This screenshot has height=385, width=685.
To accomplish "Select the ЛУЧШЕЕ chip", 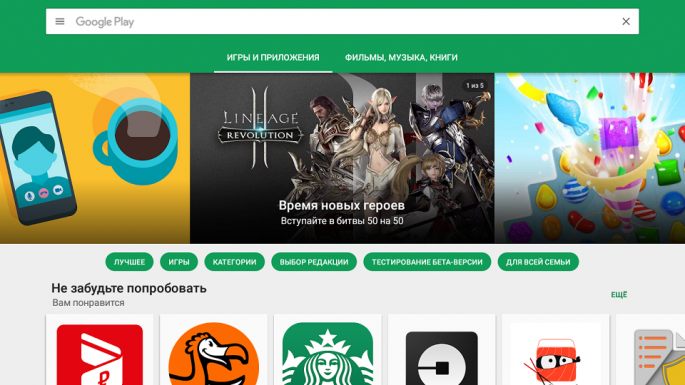I will (x=129, y=262).
